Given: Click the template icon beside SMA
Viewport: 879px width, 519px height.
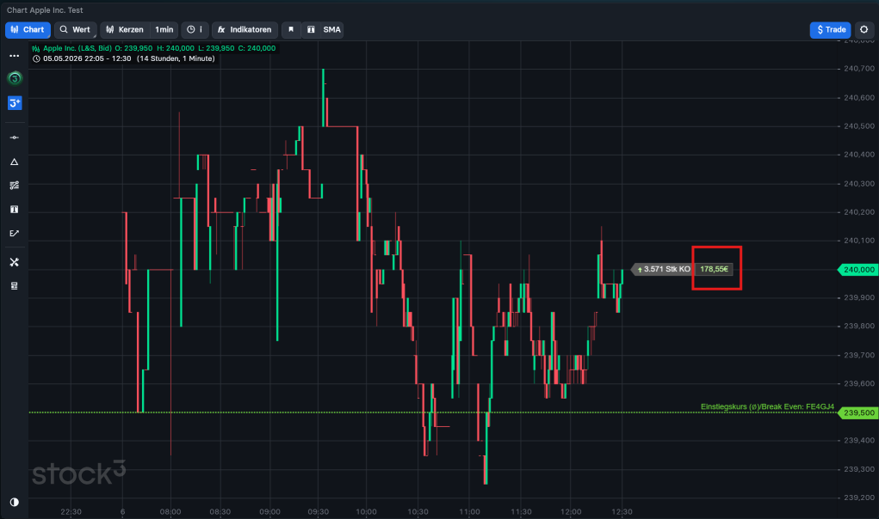Looking at the screenshot, I should tap(311, 30).
